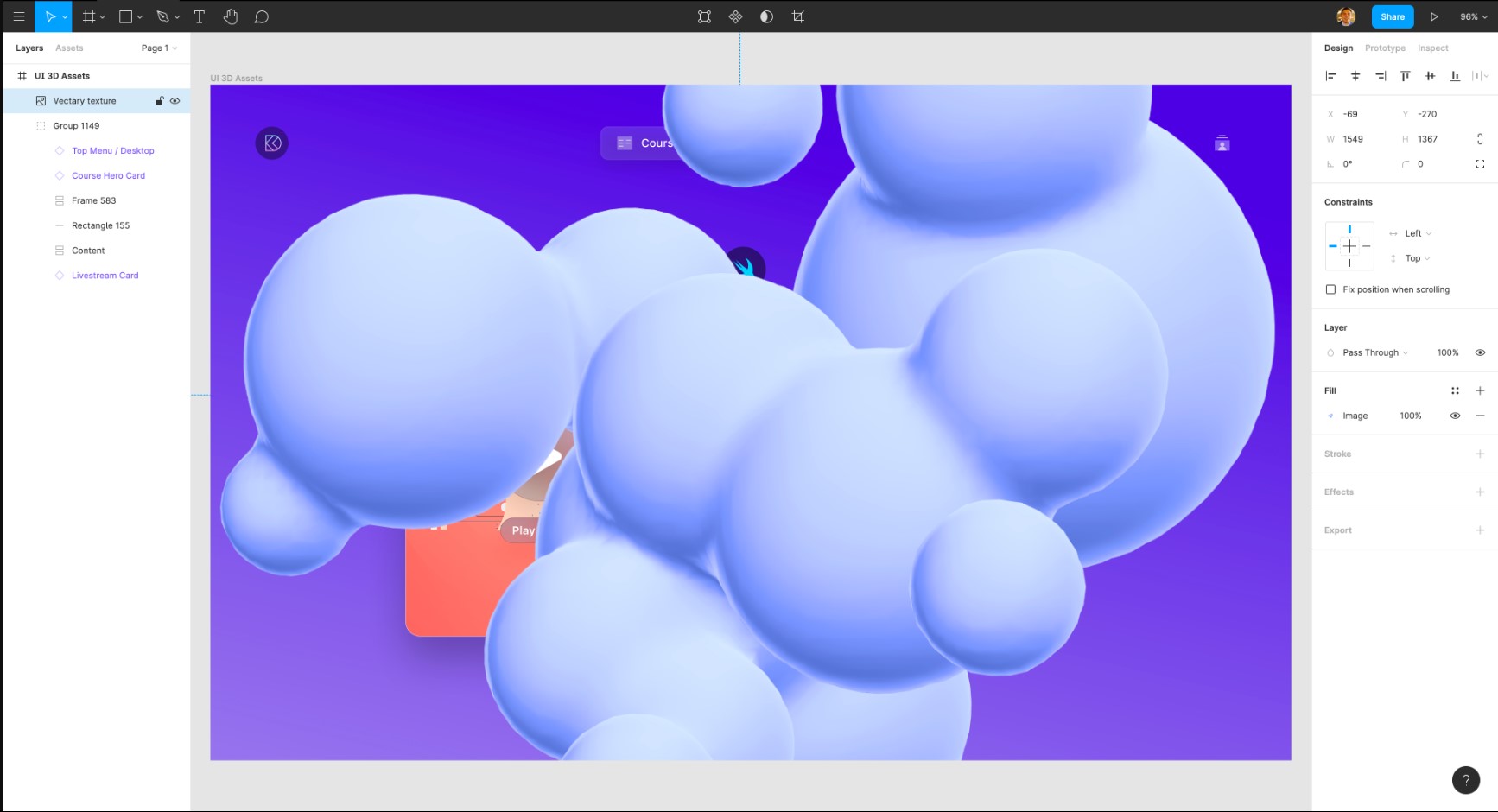Select the Livestream Card layer
Image resolution: width=1498 pixels, height=812 pixels.
105,275
